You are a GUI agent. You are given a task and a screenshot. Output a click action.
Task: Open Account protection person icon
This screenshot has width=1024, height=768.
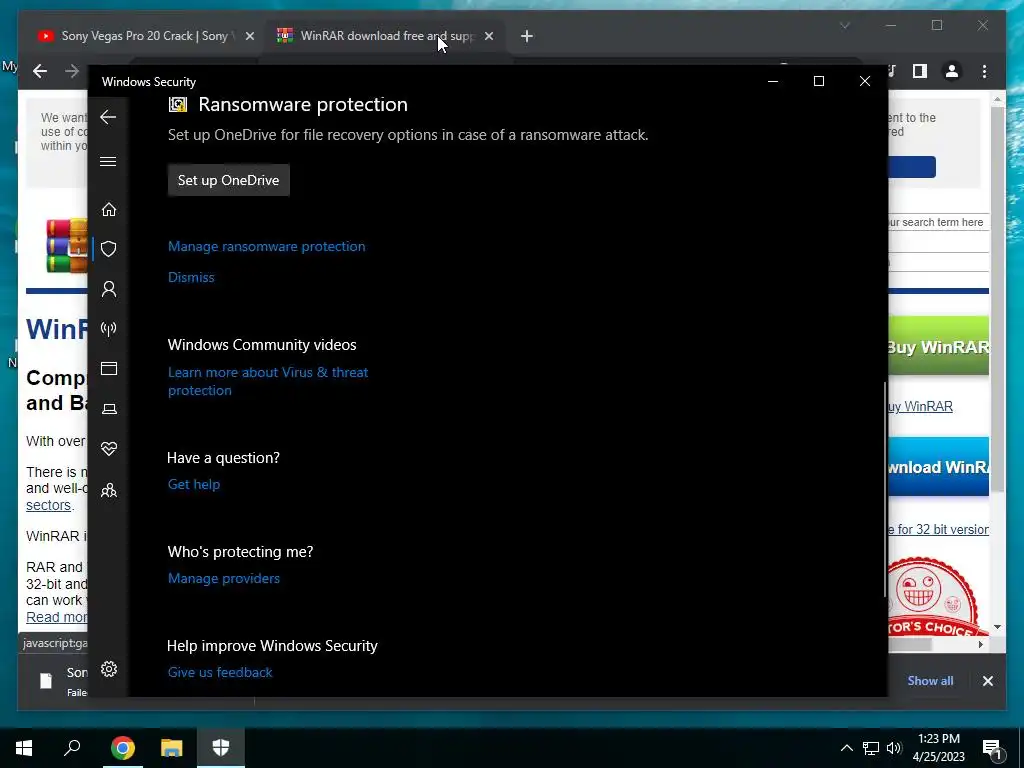pyautogui.click(x=108, y=289)
